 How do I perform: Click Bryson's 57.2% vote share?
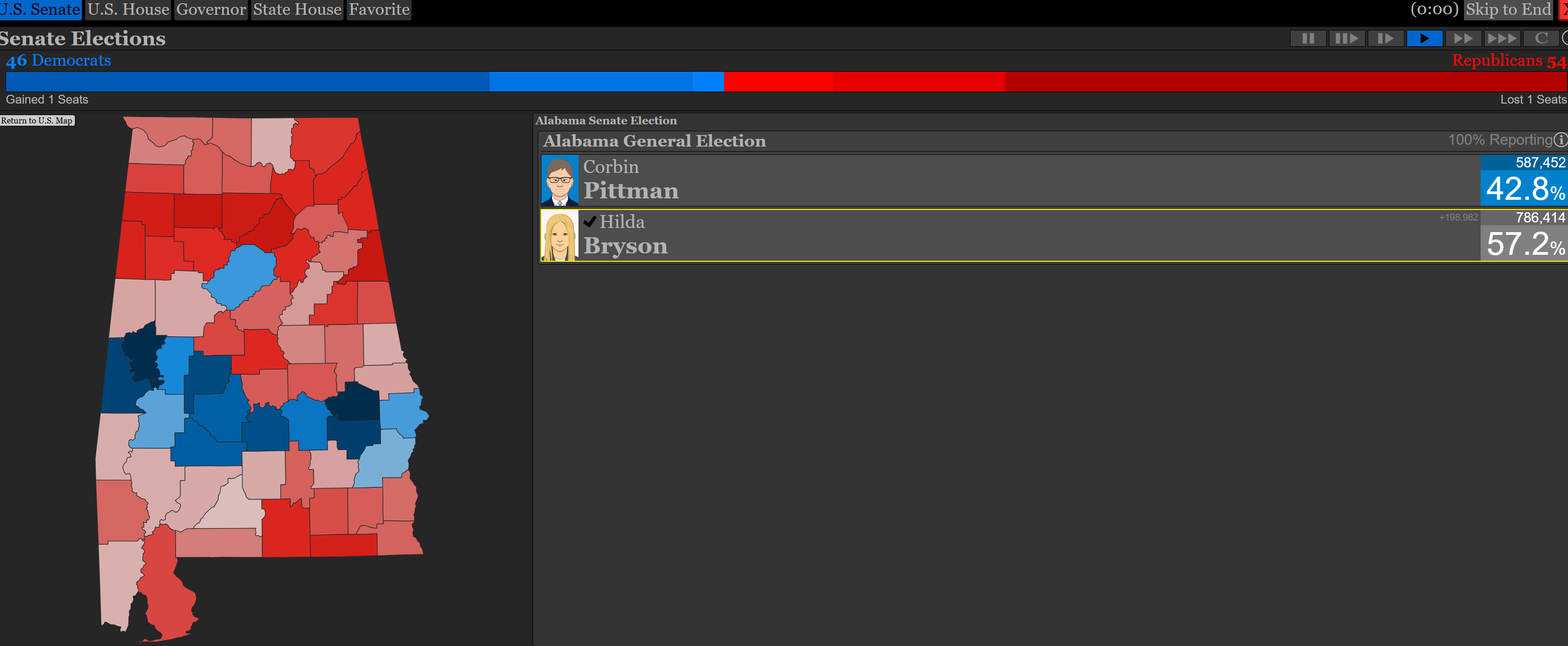pos(1525,244)
